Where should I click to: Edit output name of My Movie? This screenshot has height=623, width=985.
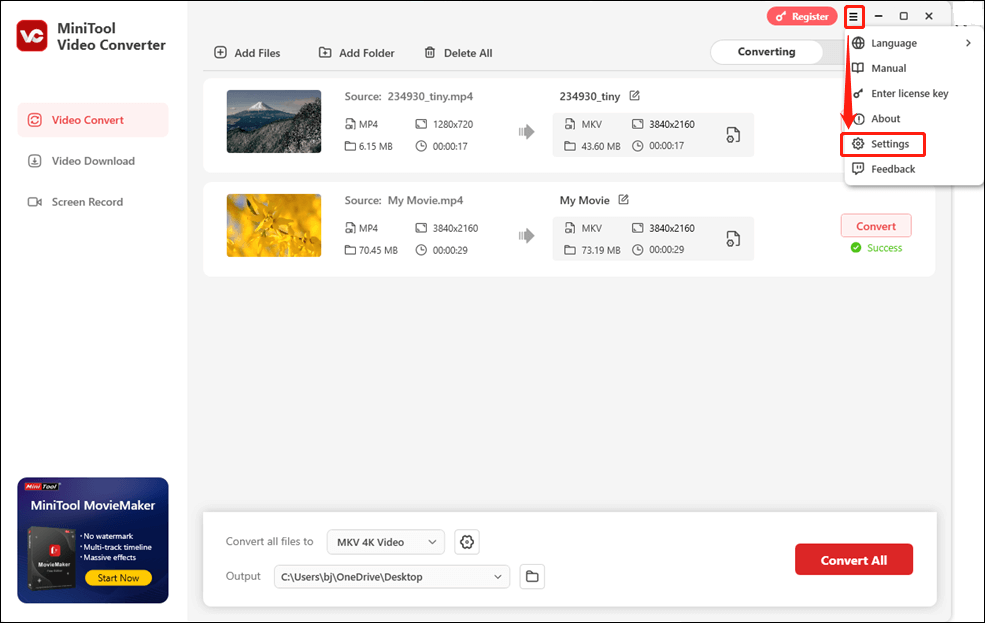point(623,200)
